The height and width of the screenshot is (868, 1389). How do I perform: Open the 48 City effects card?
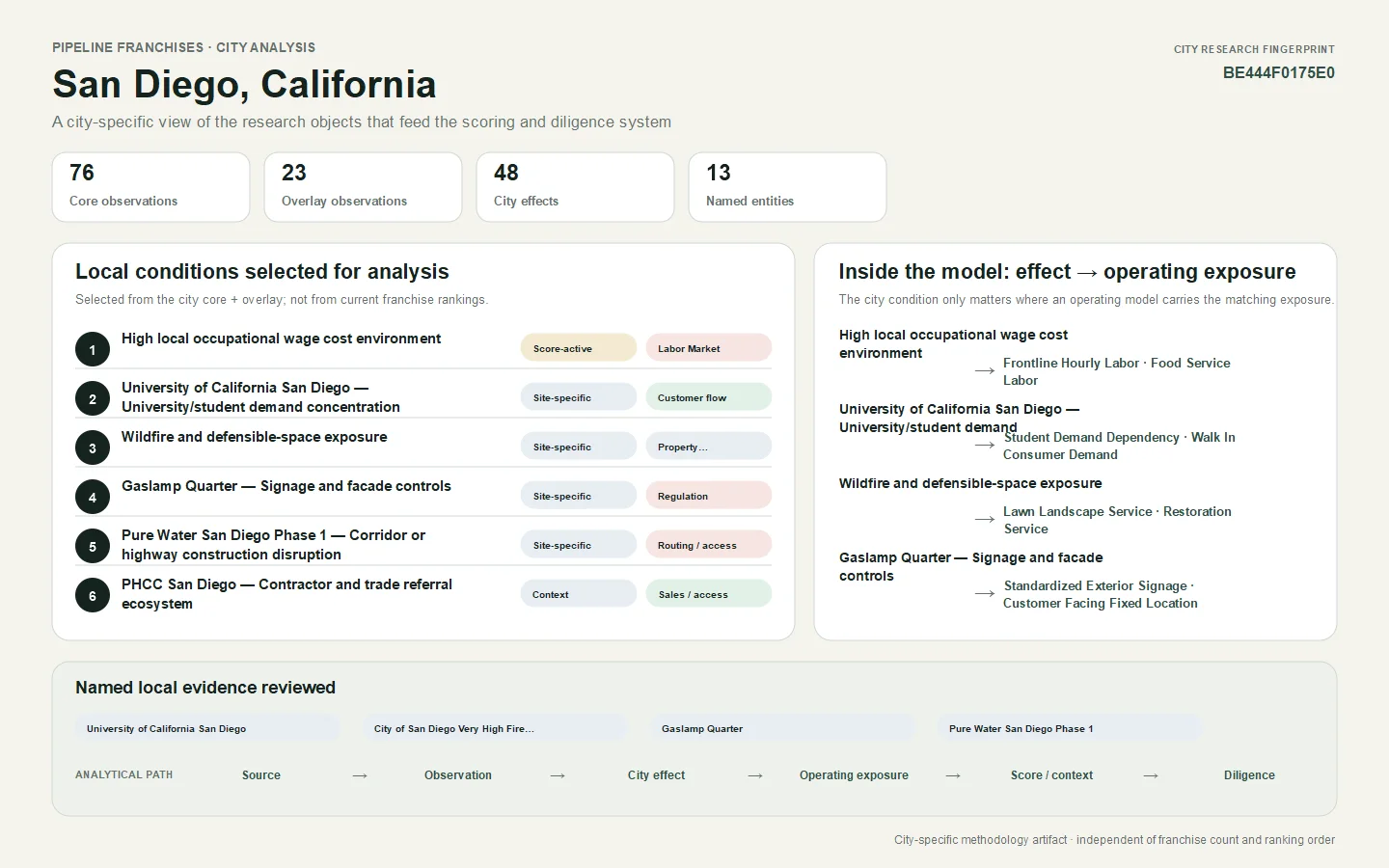coord(576,187)
